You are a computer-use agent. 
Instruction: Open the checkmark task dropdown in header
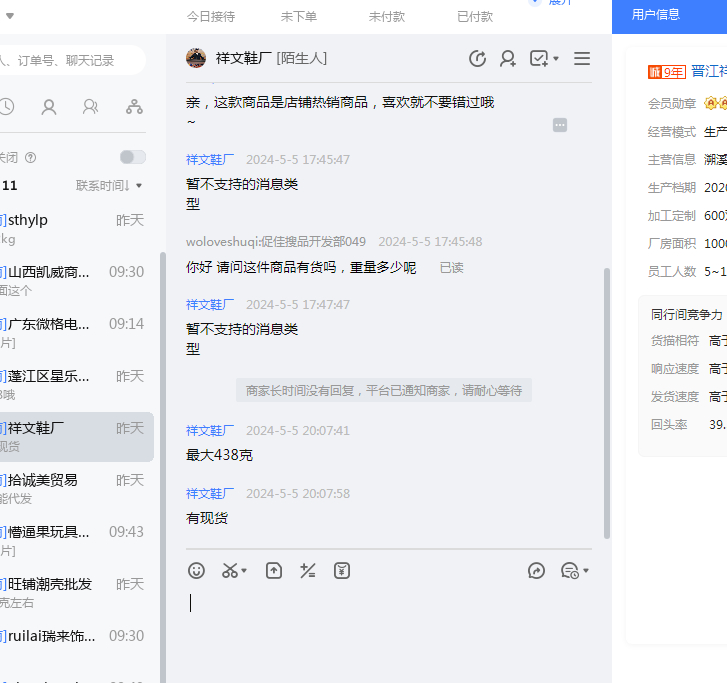[545, 59]
